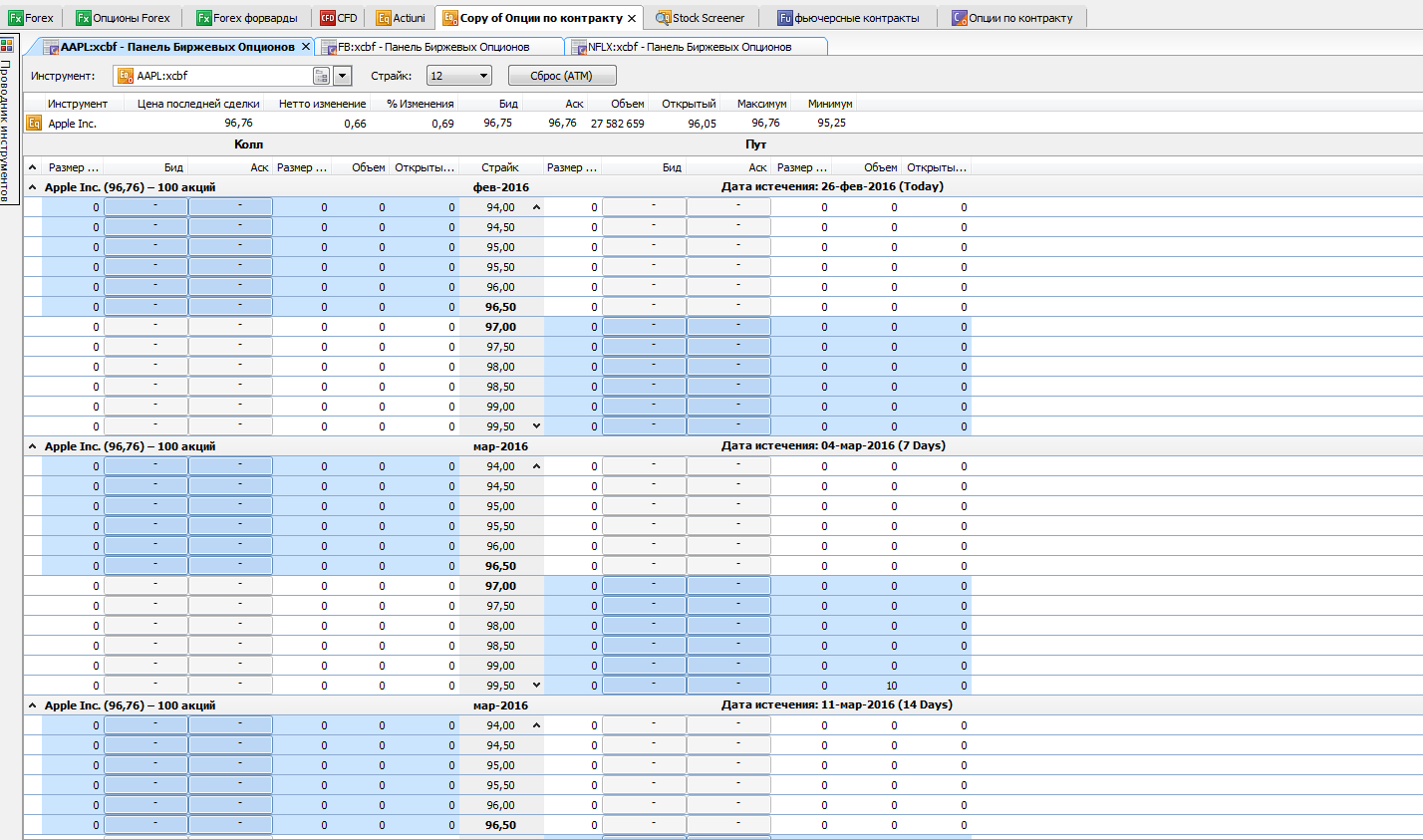The image size is (1423, 840).
Task: Click the Цена последней сделки column header
Action: tap(198, 104)
